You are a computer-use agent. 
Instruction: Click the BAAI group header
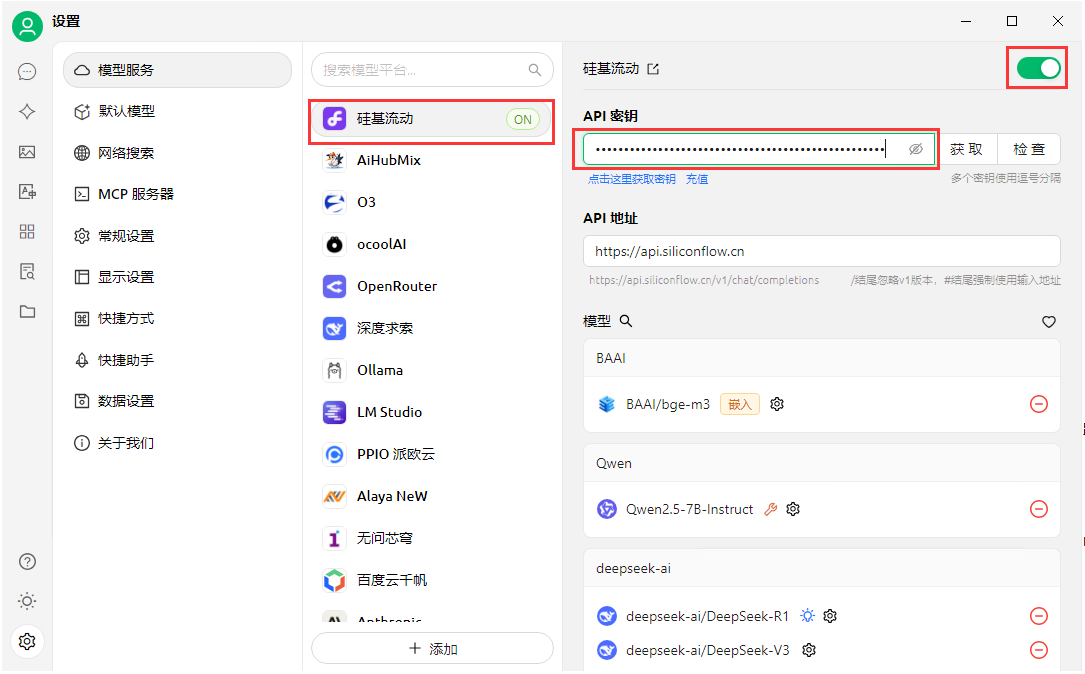(x=821, y=358)
